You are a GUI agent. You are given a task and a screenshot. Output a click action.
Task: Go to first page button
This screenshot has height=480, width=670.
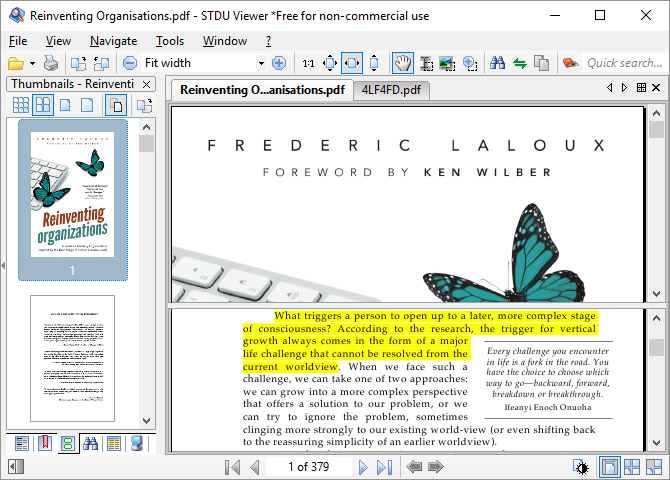point(232,467)
